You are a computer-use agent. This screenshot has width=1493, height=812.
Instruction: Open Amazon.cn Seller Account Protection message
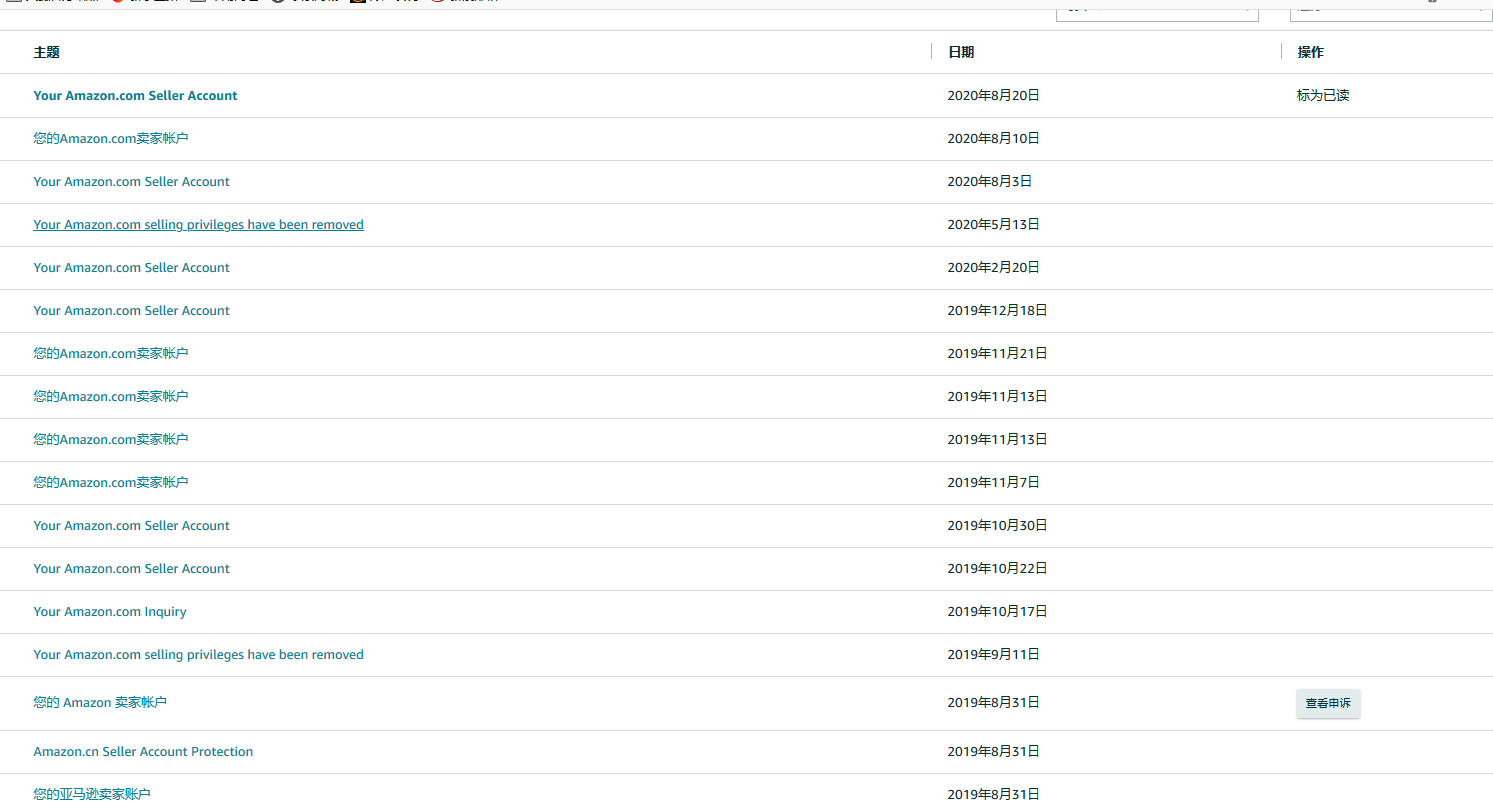tap(143, 752)
